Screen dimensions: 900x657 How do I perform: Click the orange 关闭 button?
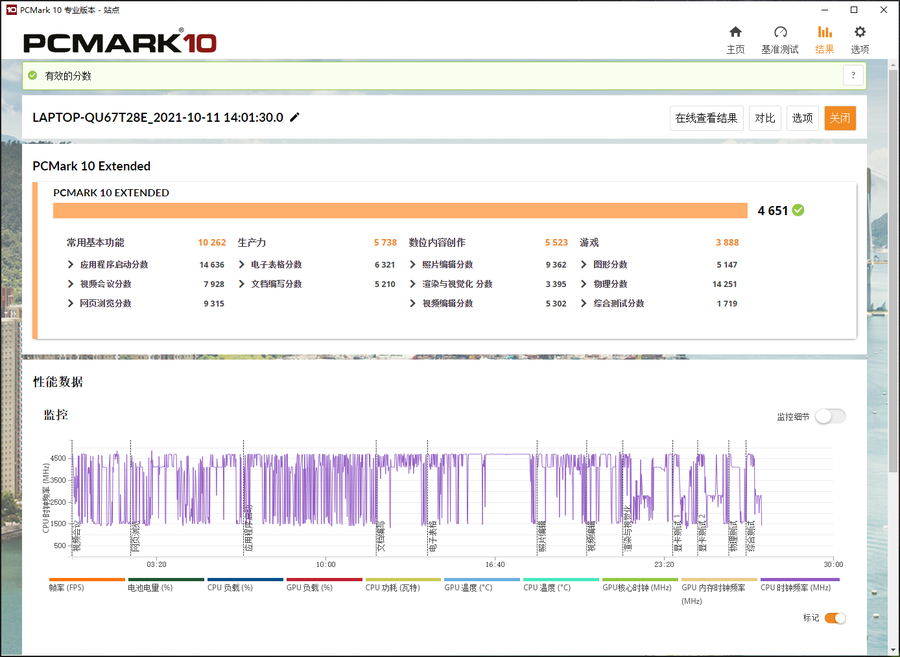point(839,118)
